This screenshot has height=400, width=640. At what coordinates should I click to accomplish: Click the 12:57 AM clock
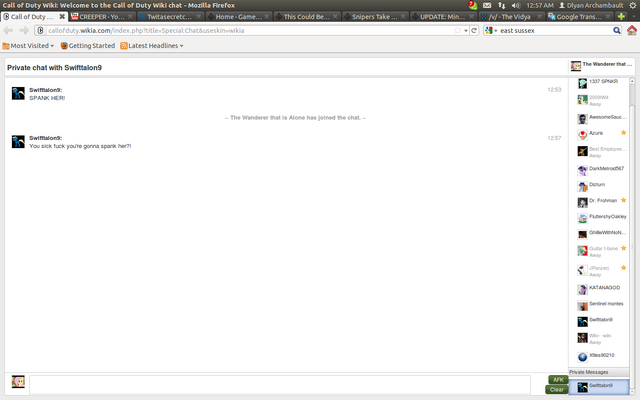coord(540,5)
